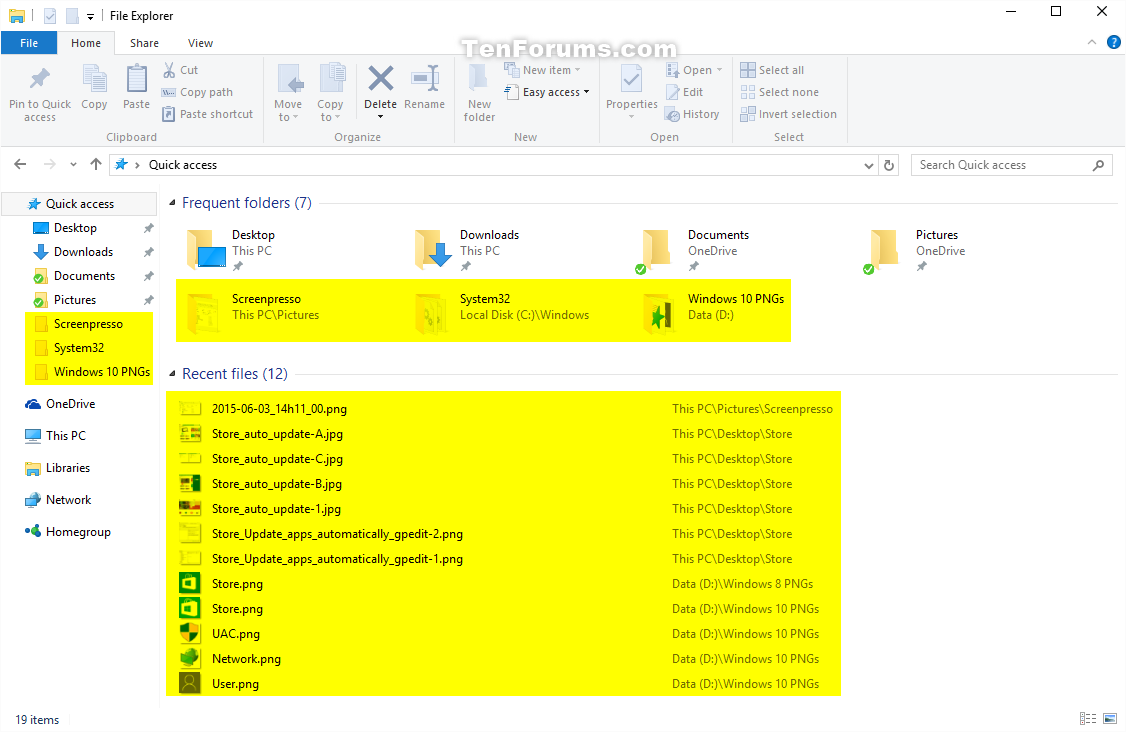The width and height of the screenshot is (1126, 732).
Task: Switch to details view icon in status bar
Action: pos(1088,718)
